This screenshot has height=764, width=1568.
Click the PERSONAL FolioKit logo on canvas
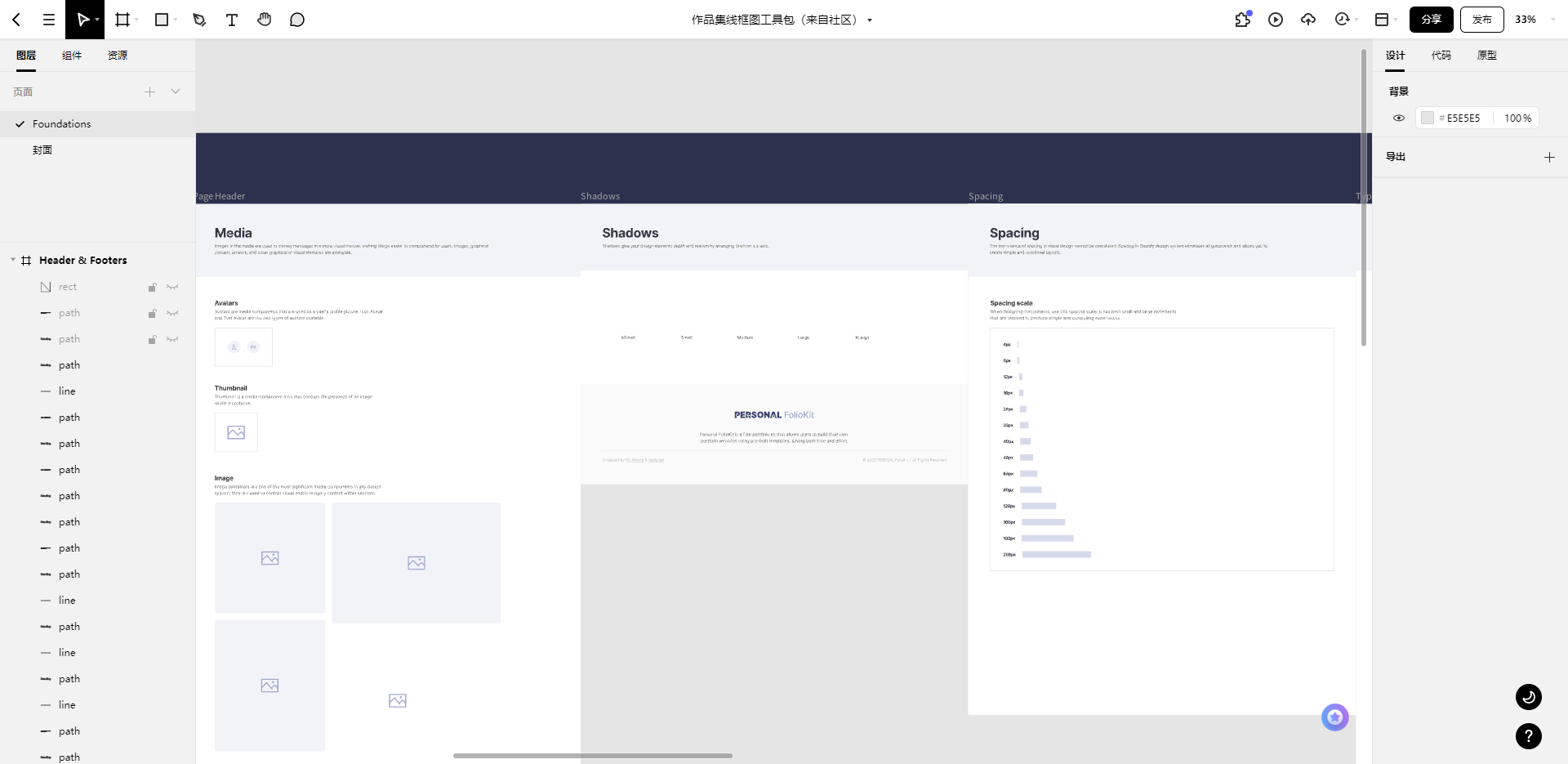(774, 415)
